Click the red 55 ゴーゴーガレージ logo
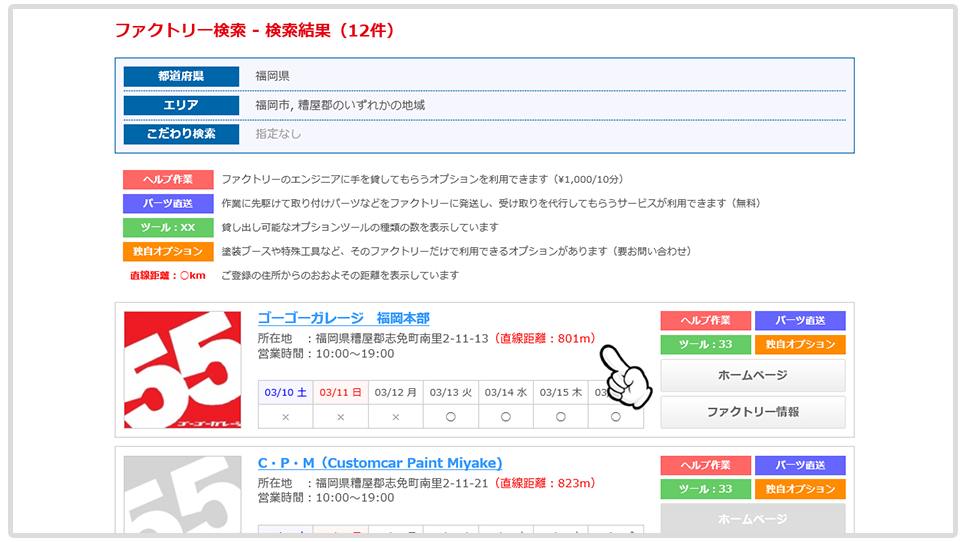Screen dimensions: 970x542 coord(182,370)
